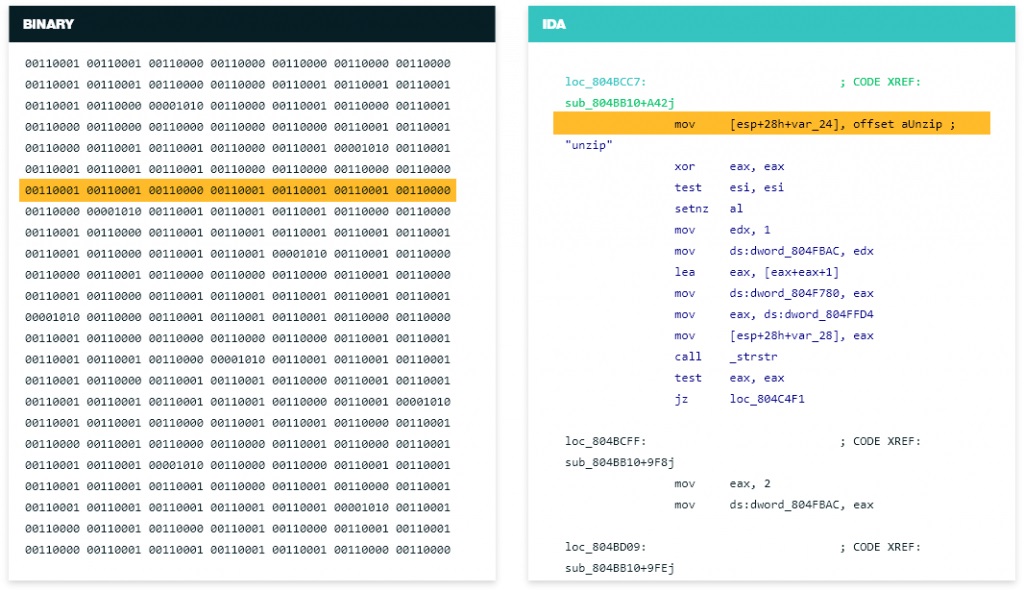Click the BINARY panel header title

[48, 24]
